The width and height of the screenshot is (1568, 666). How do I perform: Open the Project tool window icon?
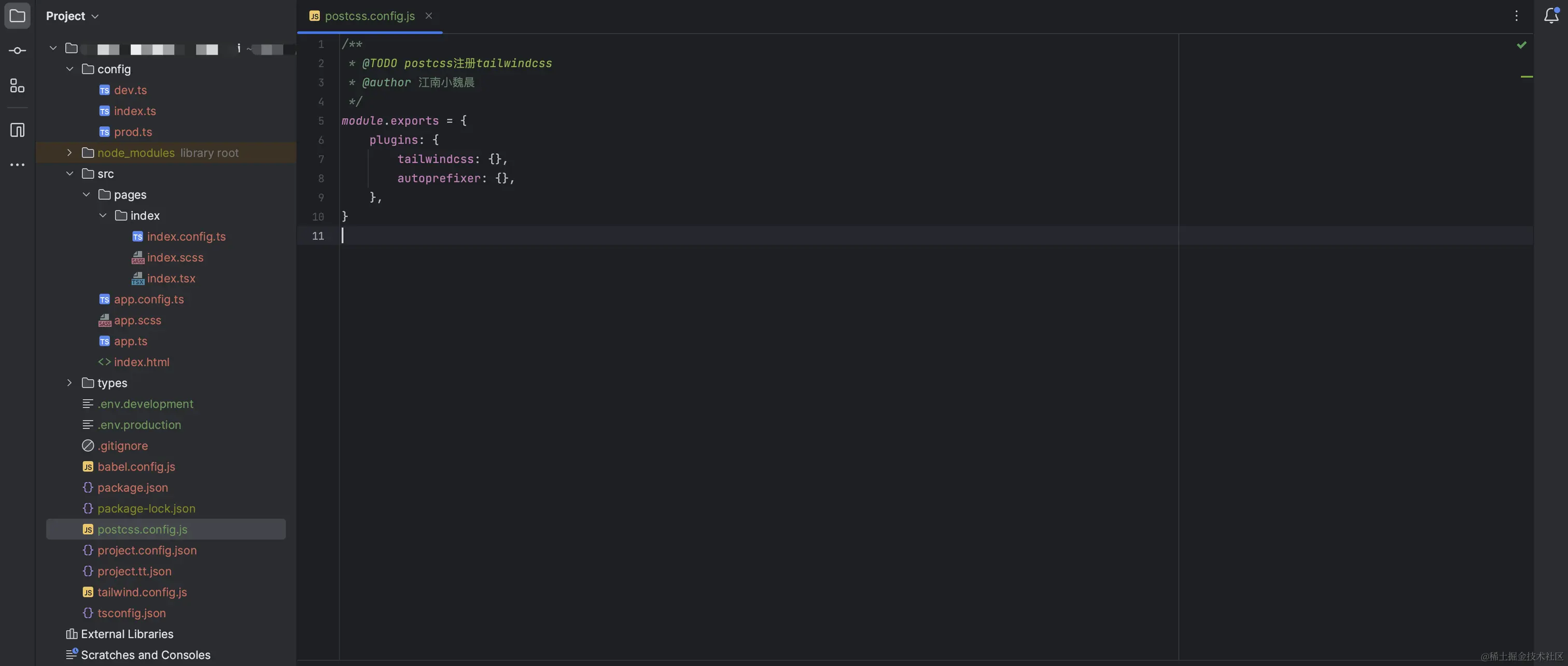[x=17, y=16]
